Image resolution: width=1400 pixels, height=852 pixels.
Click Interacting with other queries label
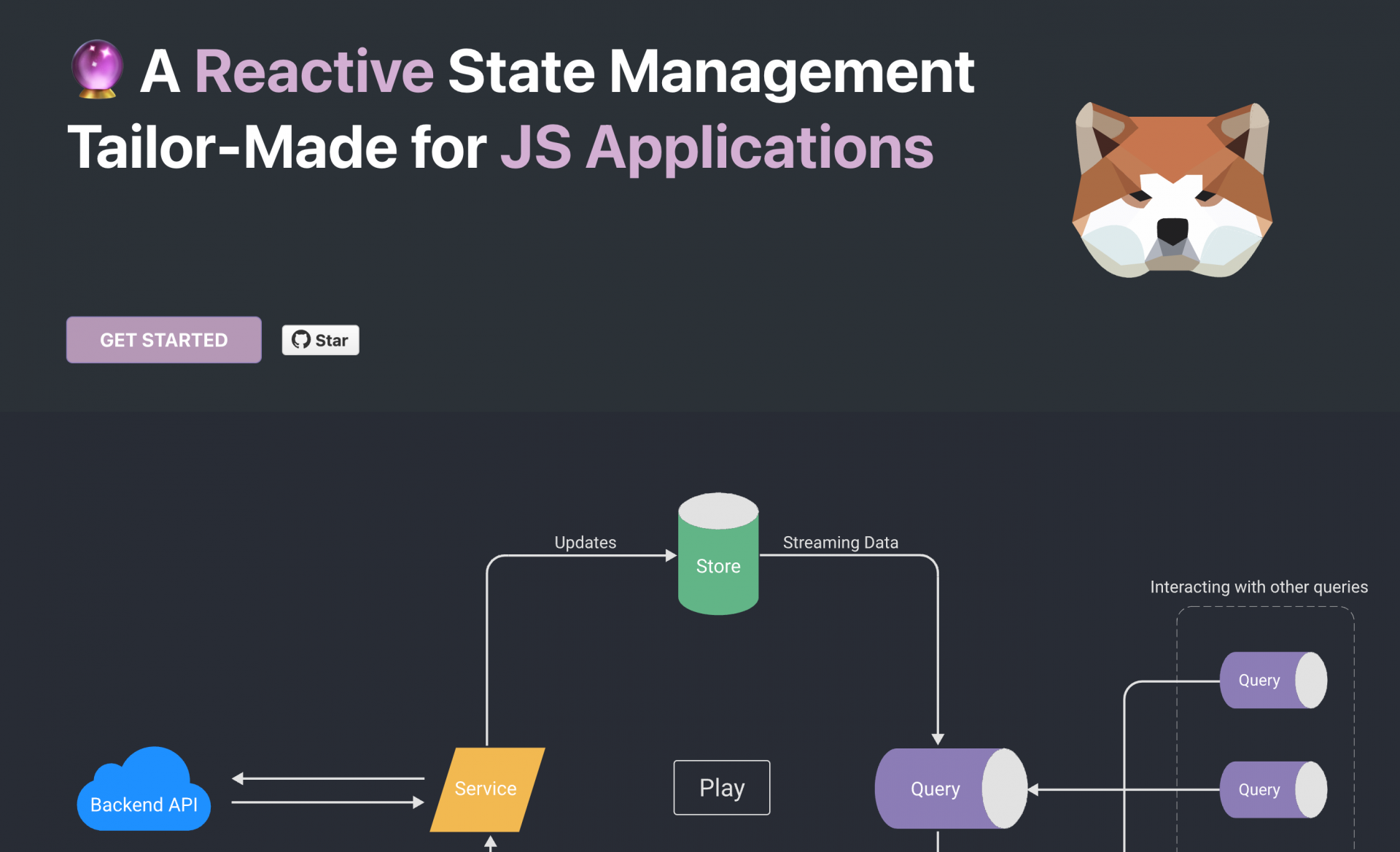[x=1259, y=586]
